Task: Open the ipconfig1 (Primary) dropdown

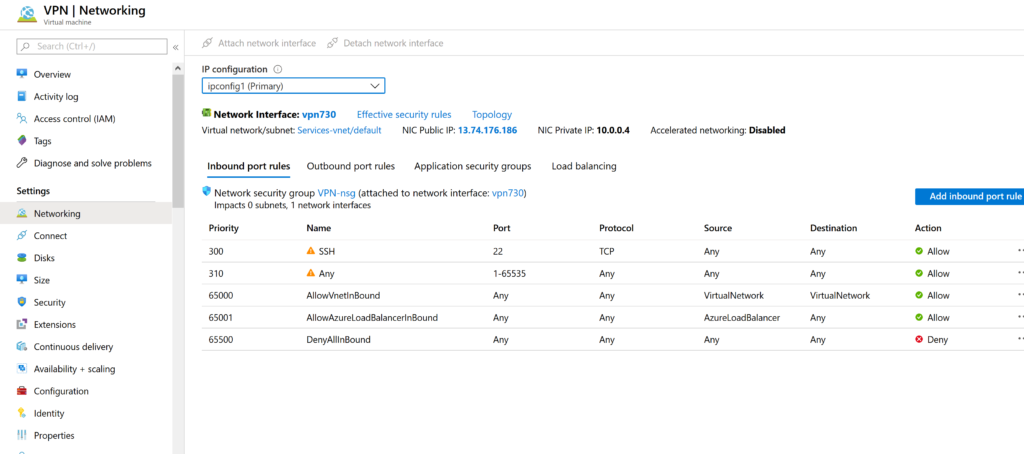Action: coord(293,86)
